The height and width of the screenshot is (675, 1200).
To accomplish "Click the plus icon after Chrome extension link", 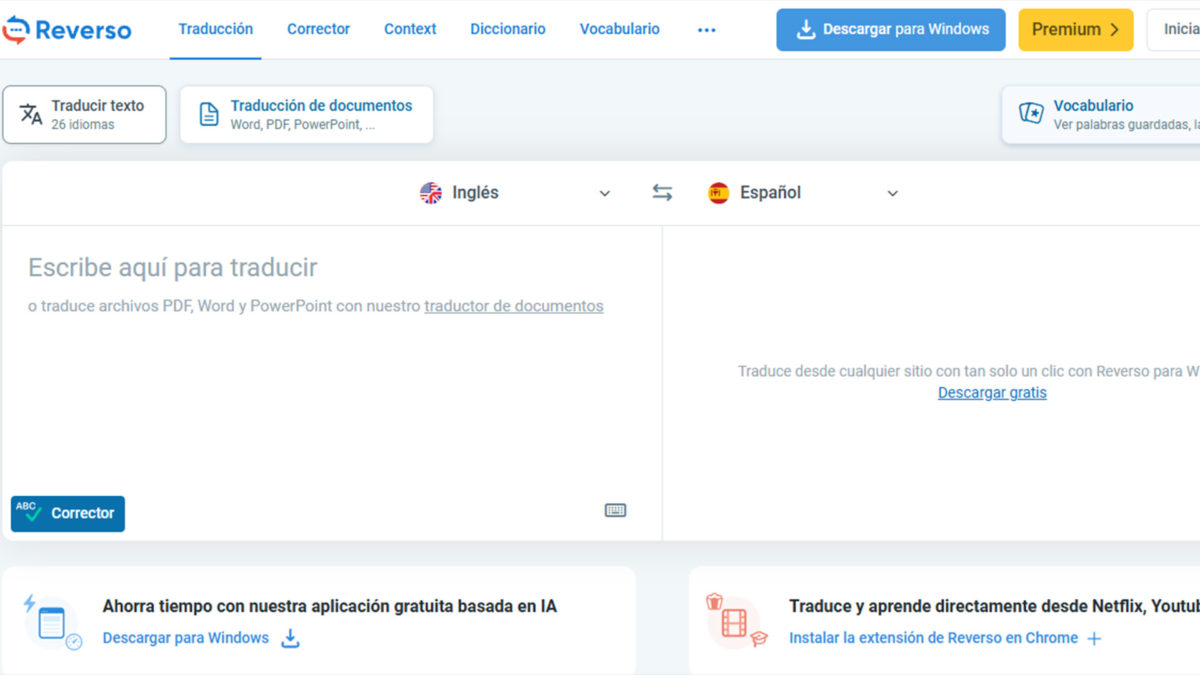I will click(1094, 638).
